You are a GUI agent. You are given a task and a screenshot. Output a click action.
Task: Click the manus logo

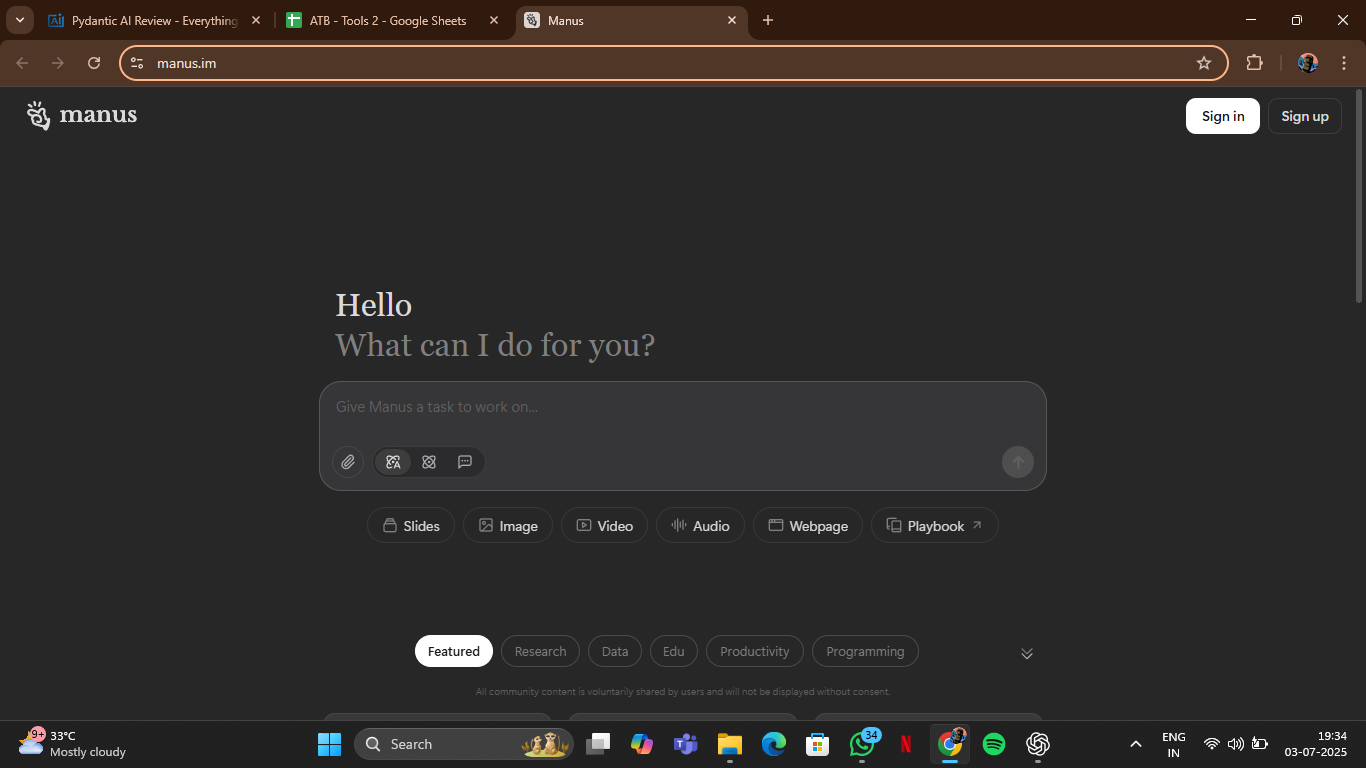click(x=82, y=115)
